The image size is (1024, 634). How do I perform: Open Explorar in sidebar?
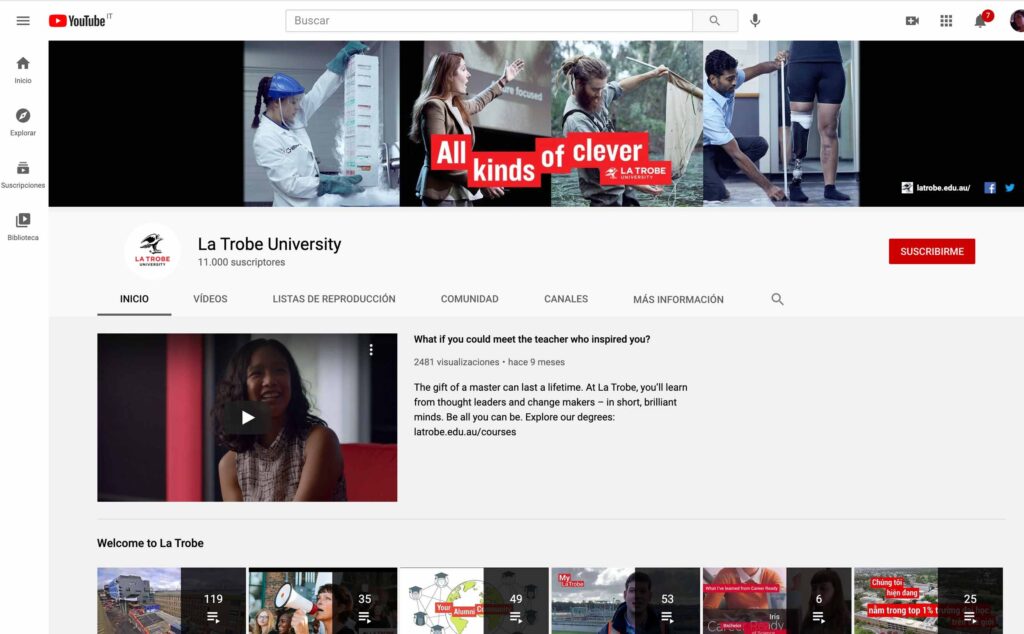(23, 122)
